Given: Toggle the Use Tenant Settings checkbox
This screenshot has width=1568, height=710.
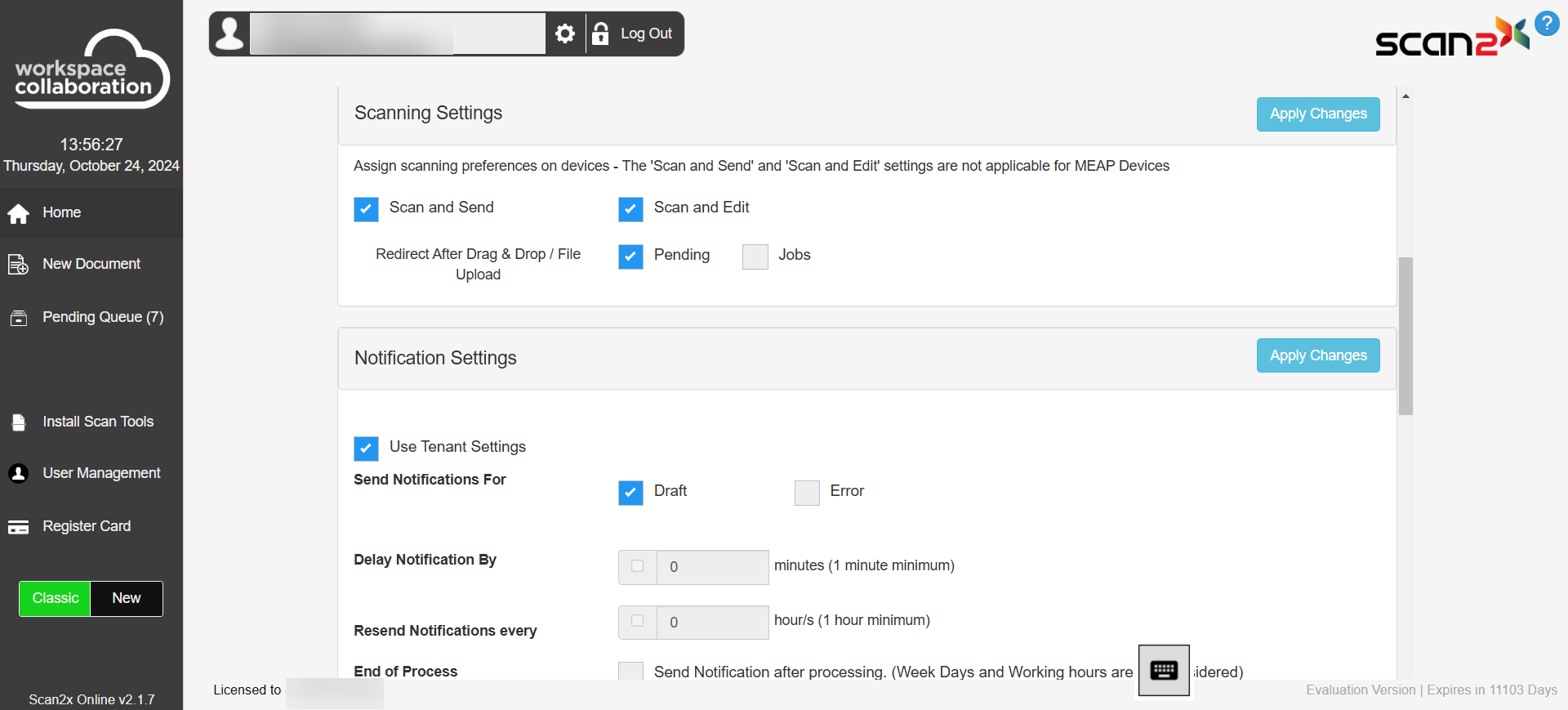Looking at the screenshot, I should [366, 449].
